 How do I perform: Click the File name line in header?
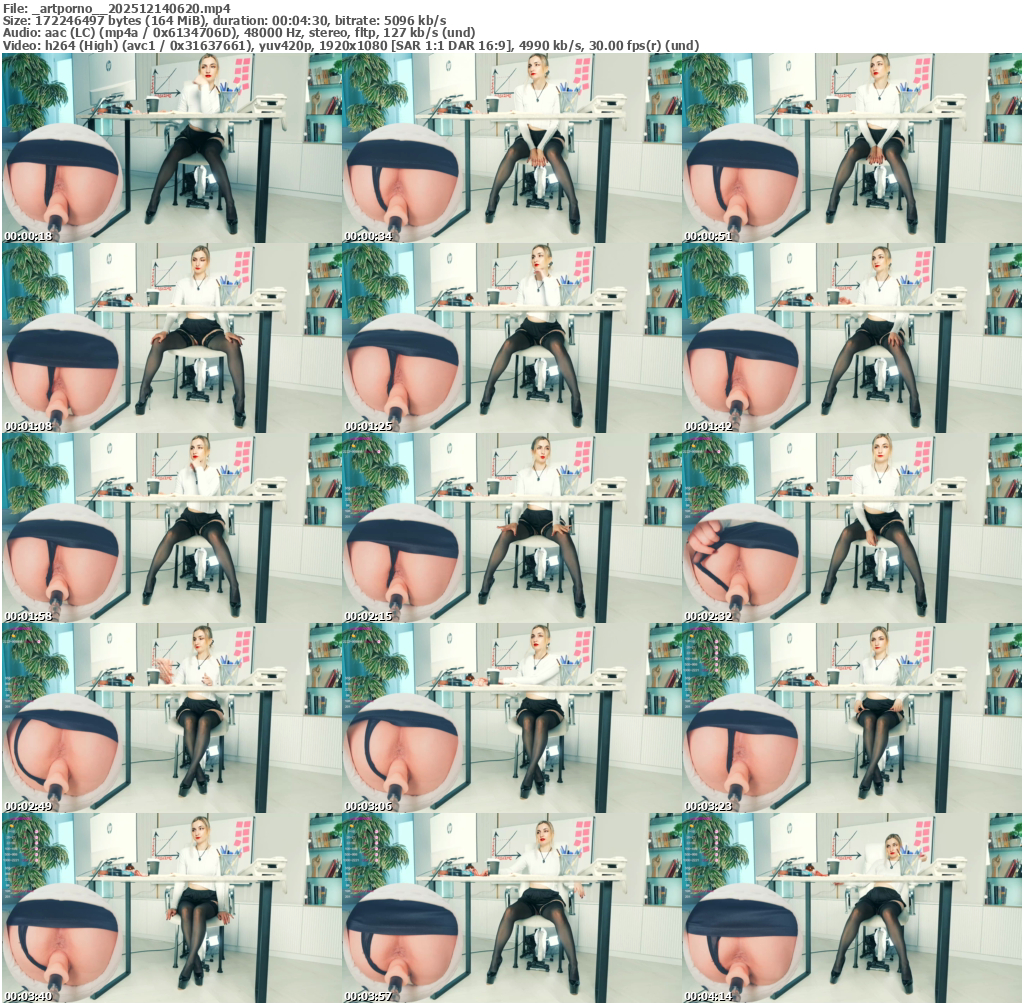pos(117,8)
